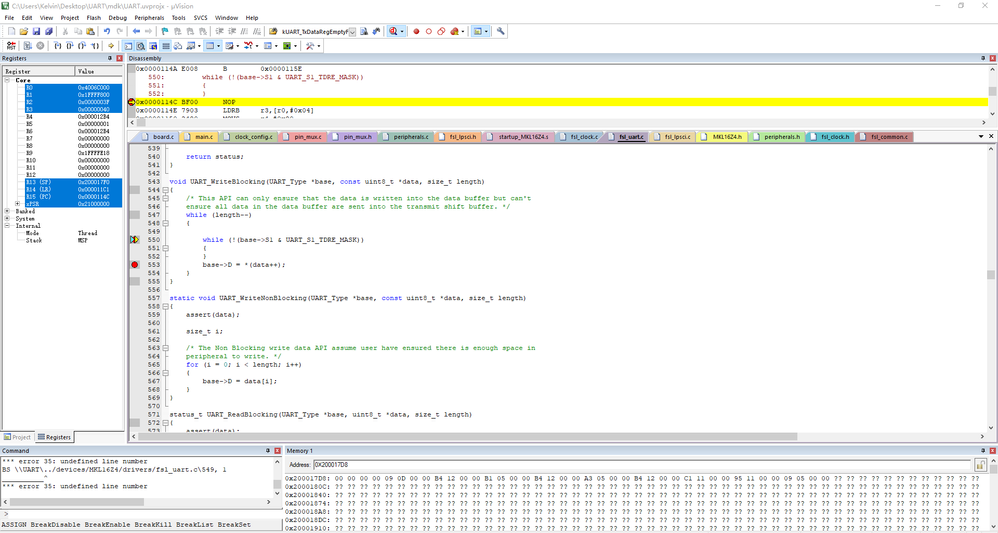The height and width of the screenshot is (533, 998).
Task: Switch to the Project tab at bottom left
Action: pos(17,437)
